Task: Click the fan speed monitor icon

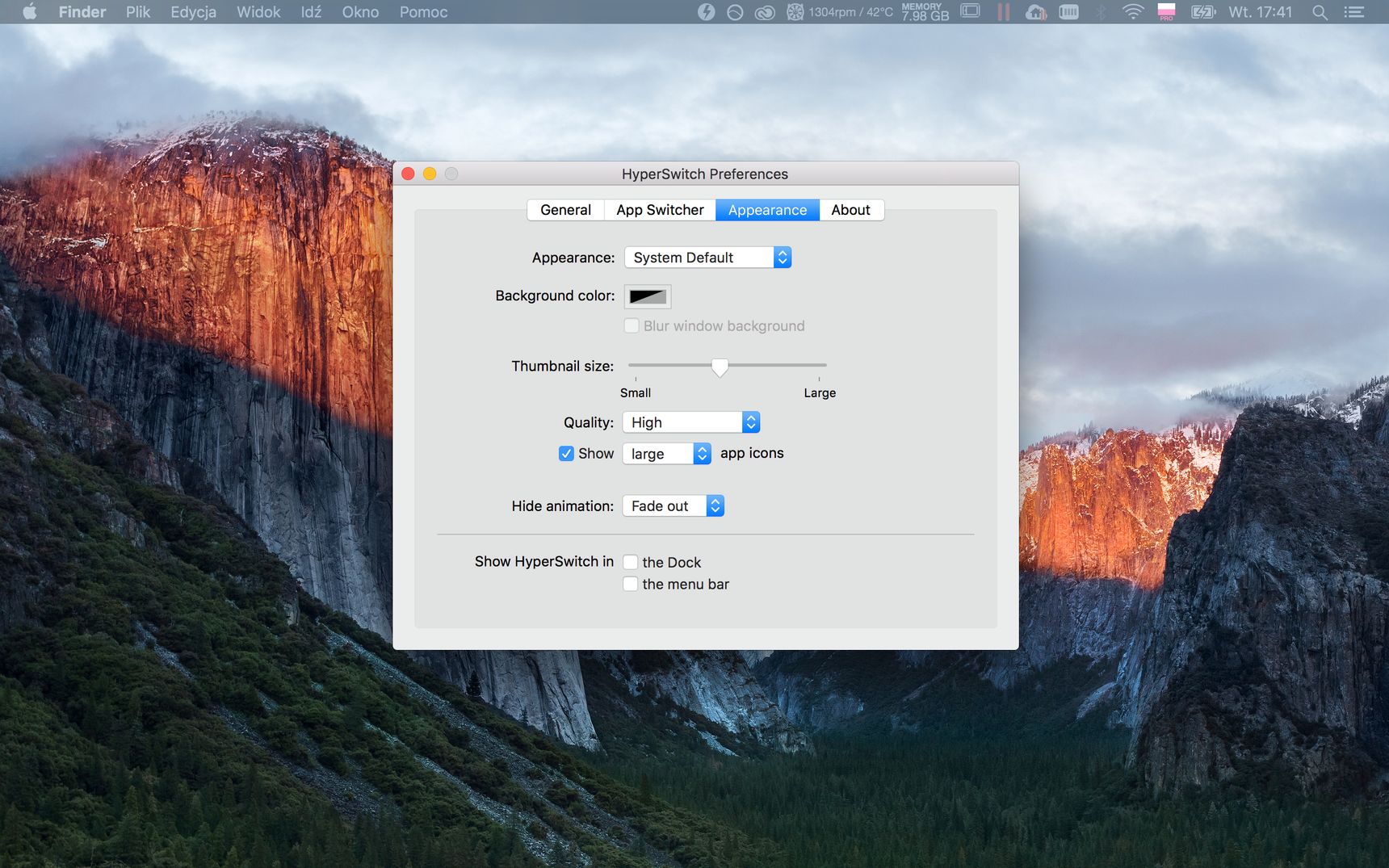Action: pyautogui.click(x=795, y=12)
